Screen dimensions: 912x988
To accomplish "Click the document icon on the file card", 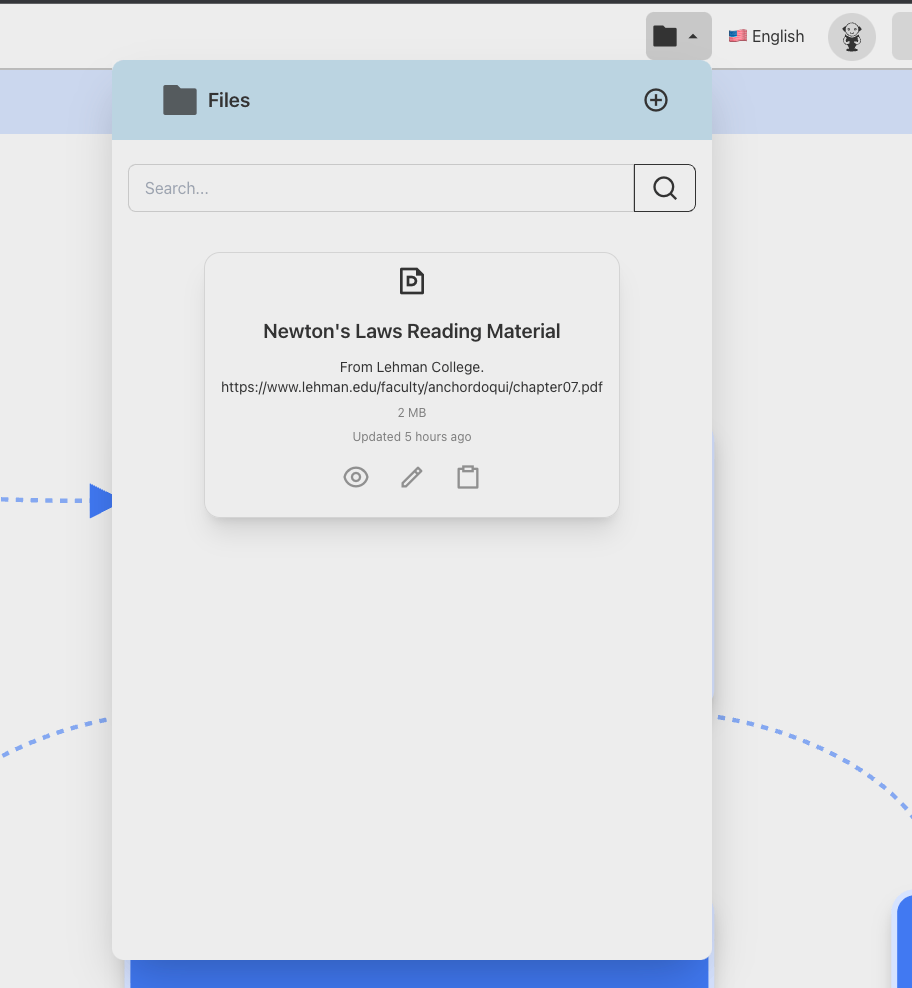I will pos(412,281).
